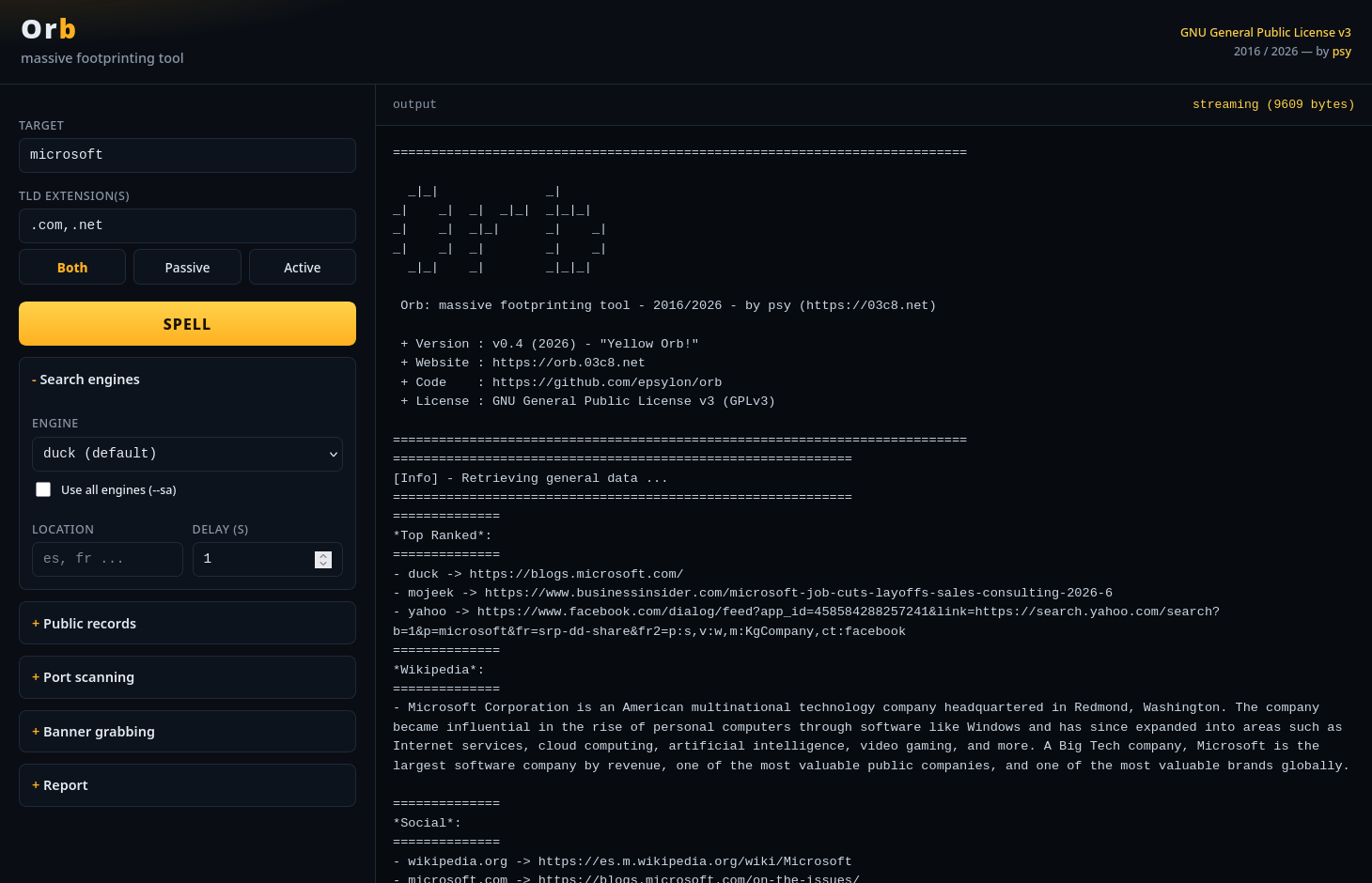Click the output panel label
The height and width of the screenshot is (883, 1372).
tap(414, 104)
